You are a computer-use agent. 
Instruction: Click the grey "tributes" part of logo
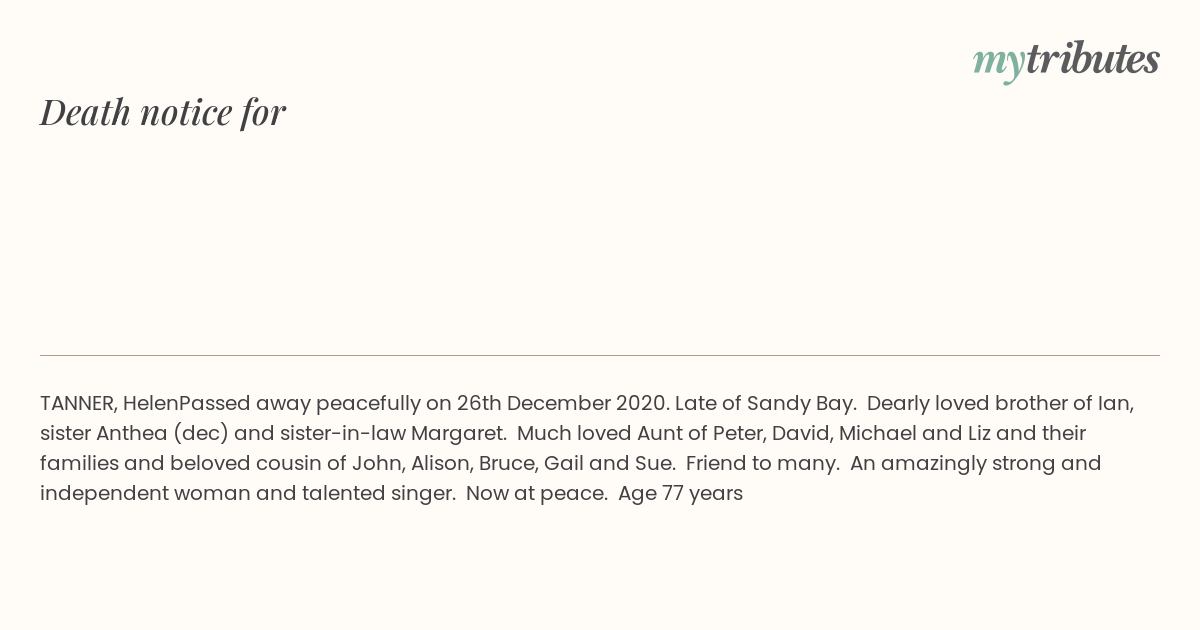tap(1093, 58)
